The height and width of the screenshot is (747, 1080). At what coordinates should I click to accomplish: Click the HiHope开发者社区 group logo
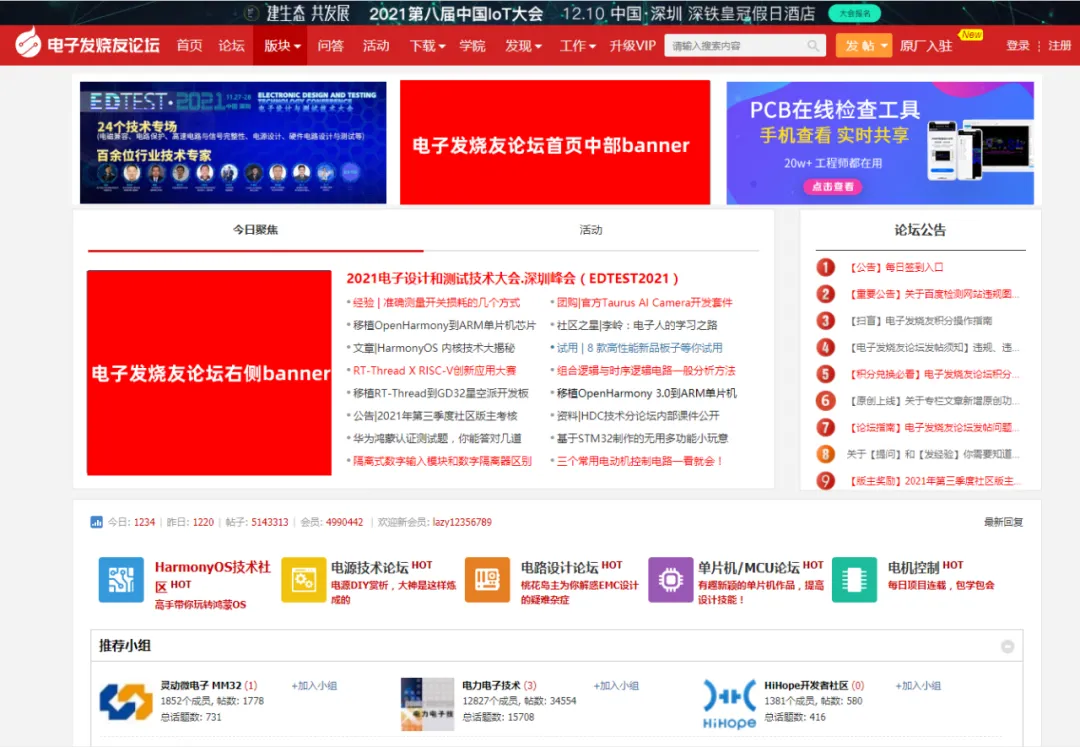click(729, 703)
